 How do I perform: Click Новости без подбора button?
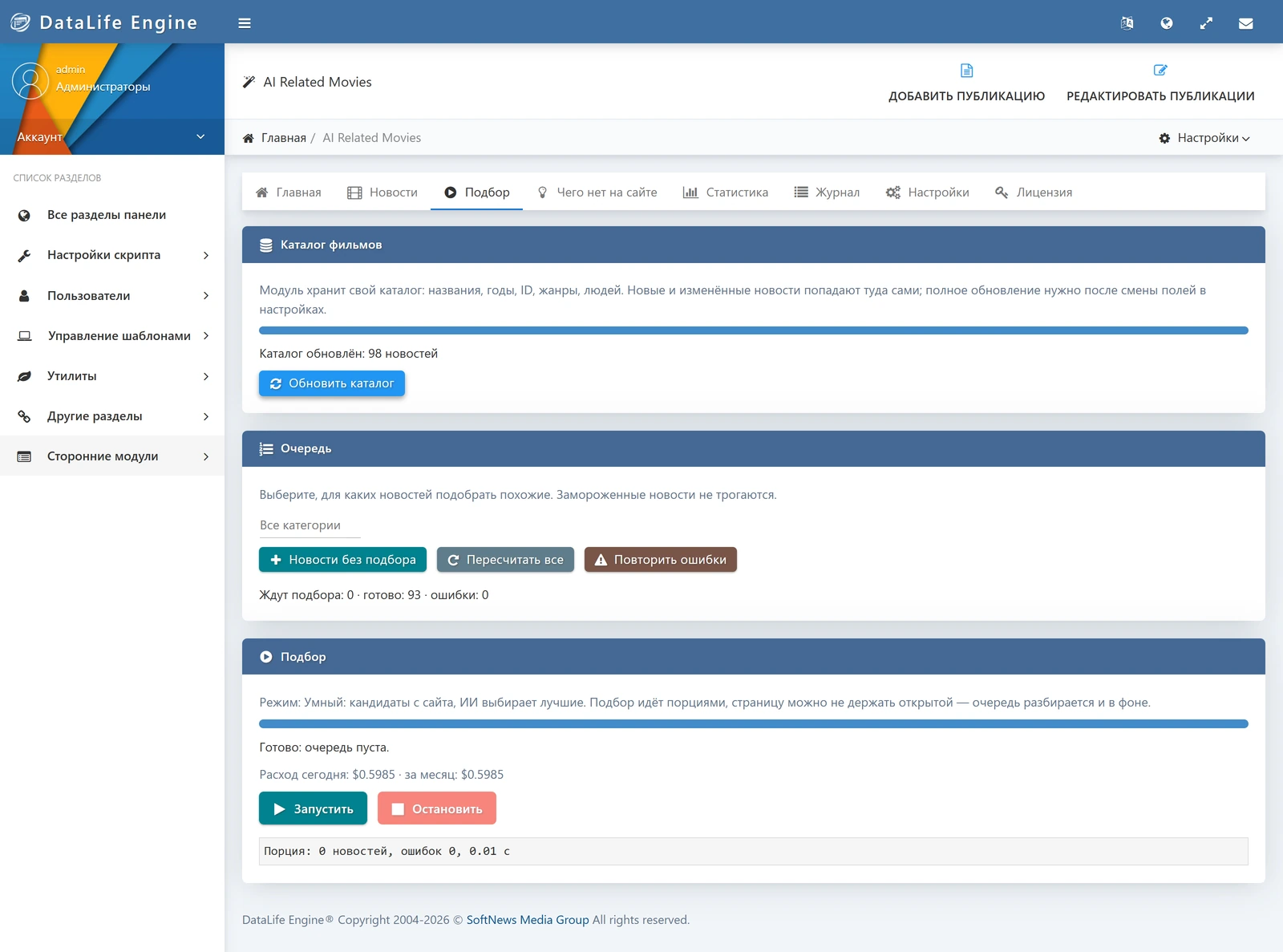[342, 560]
